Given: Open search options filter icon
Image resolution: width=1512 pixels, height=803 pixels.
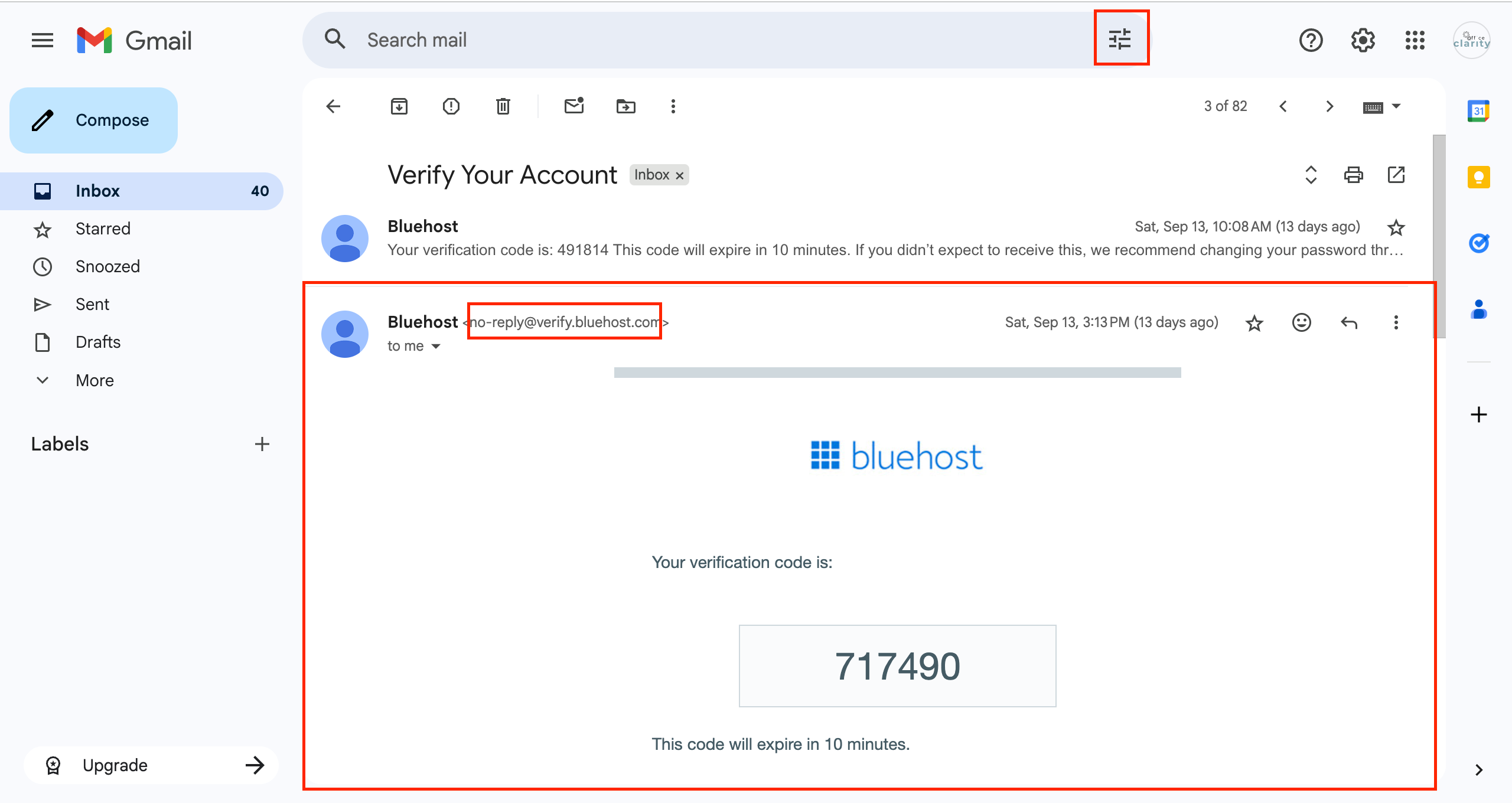Looking at the screenshot, I should tap(1120, 40).
